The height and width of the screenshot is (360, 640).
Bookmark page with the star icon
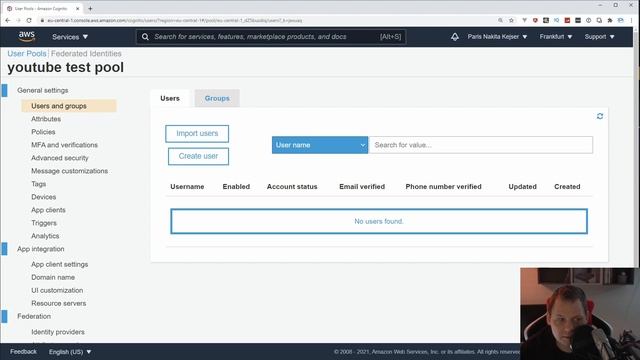pyautogui.click(x=511, y=20)
